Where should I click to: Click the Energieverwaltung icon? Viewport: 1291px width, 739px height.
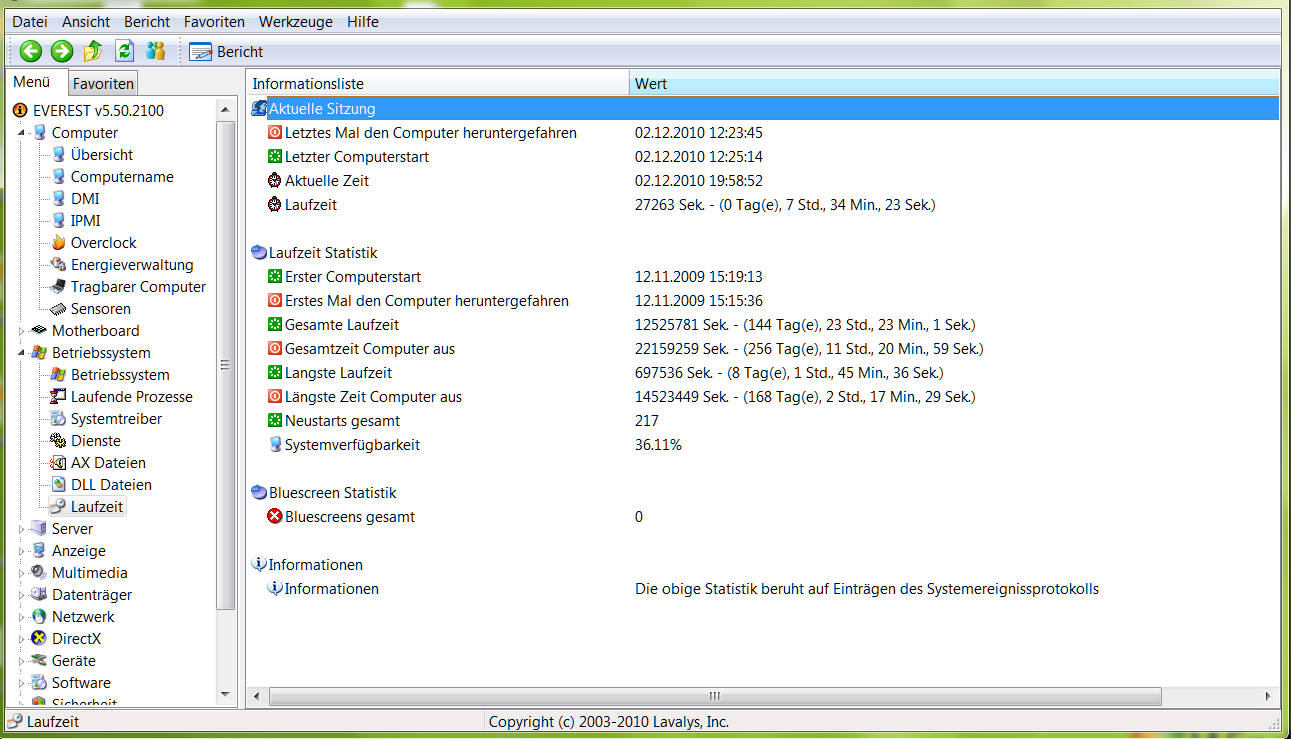(59, 265)
